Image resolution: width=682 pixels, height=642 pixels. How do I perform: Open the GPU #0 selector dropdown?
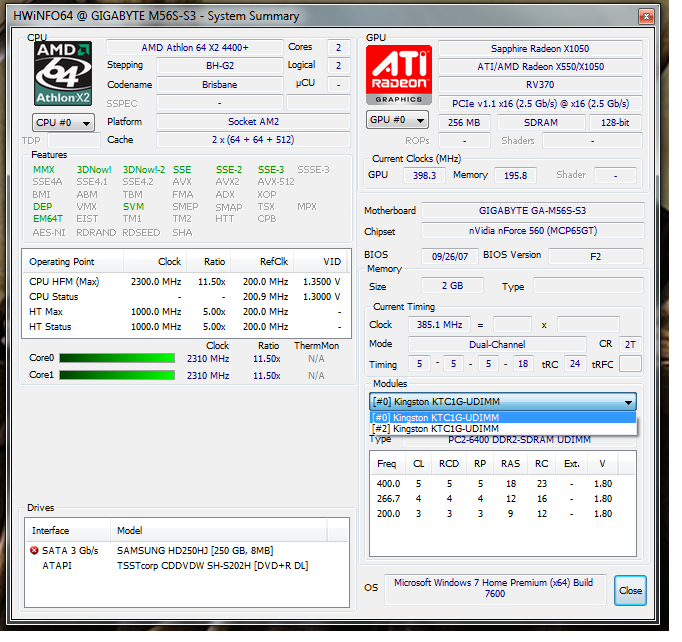[x=397, y=120]
